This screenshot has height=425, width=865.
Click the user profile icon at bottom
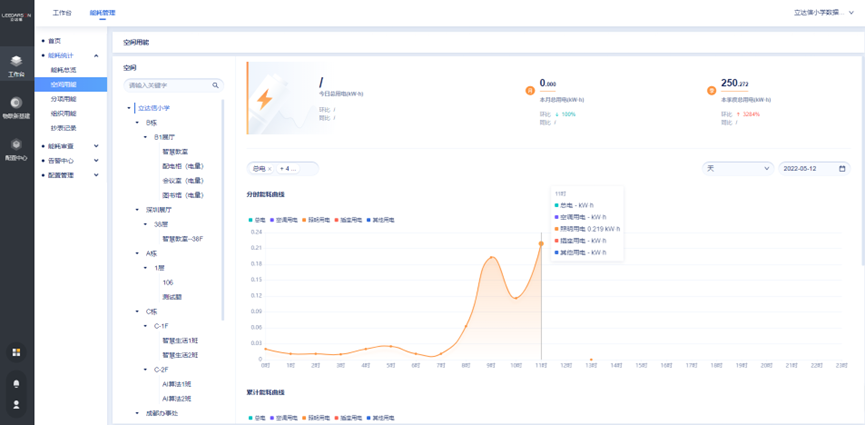[16, 404]
